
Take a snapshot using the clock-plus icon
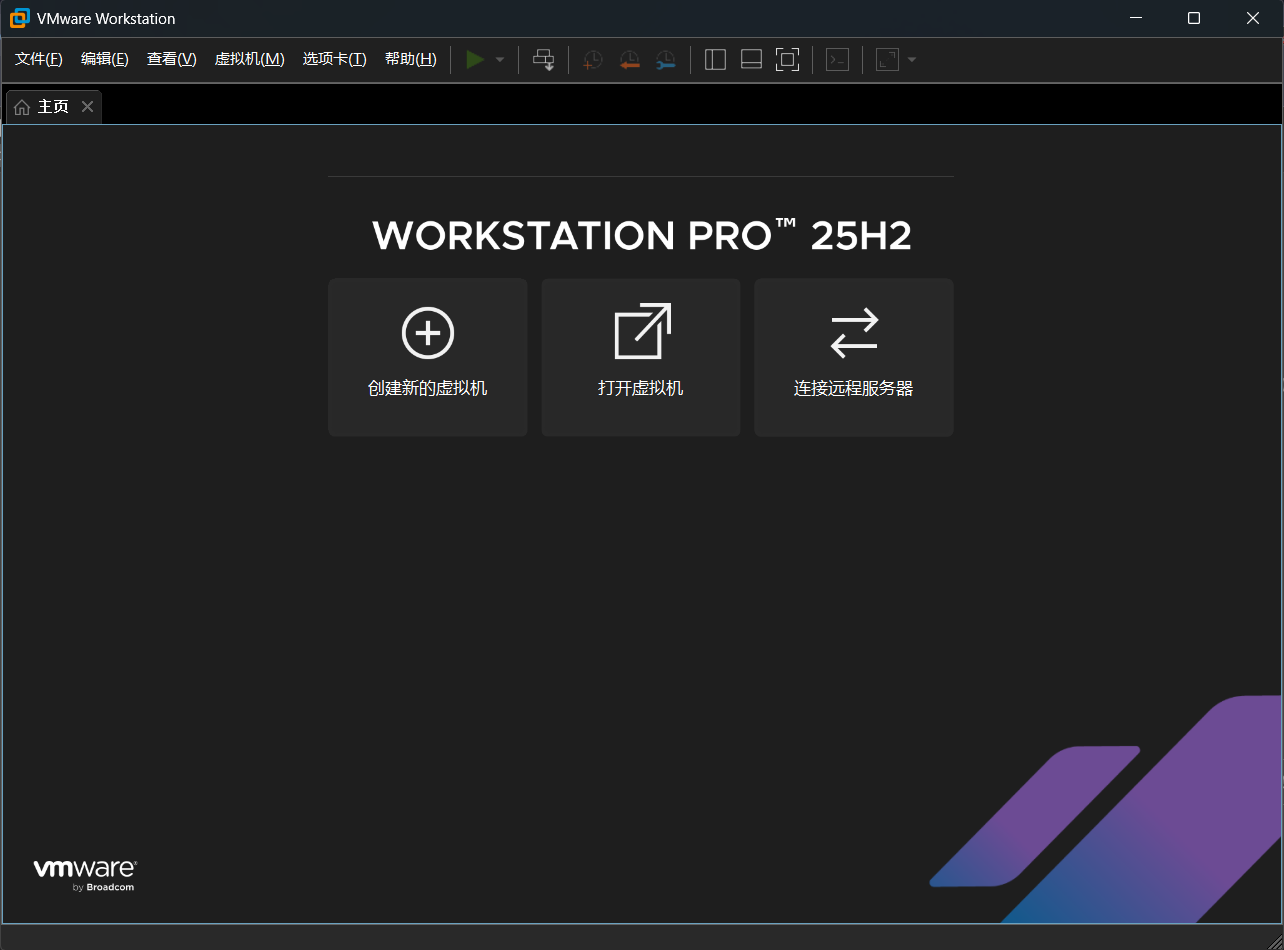tap(593, 60)
